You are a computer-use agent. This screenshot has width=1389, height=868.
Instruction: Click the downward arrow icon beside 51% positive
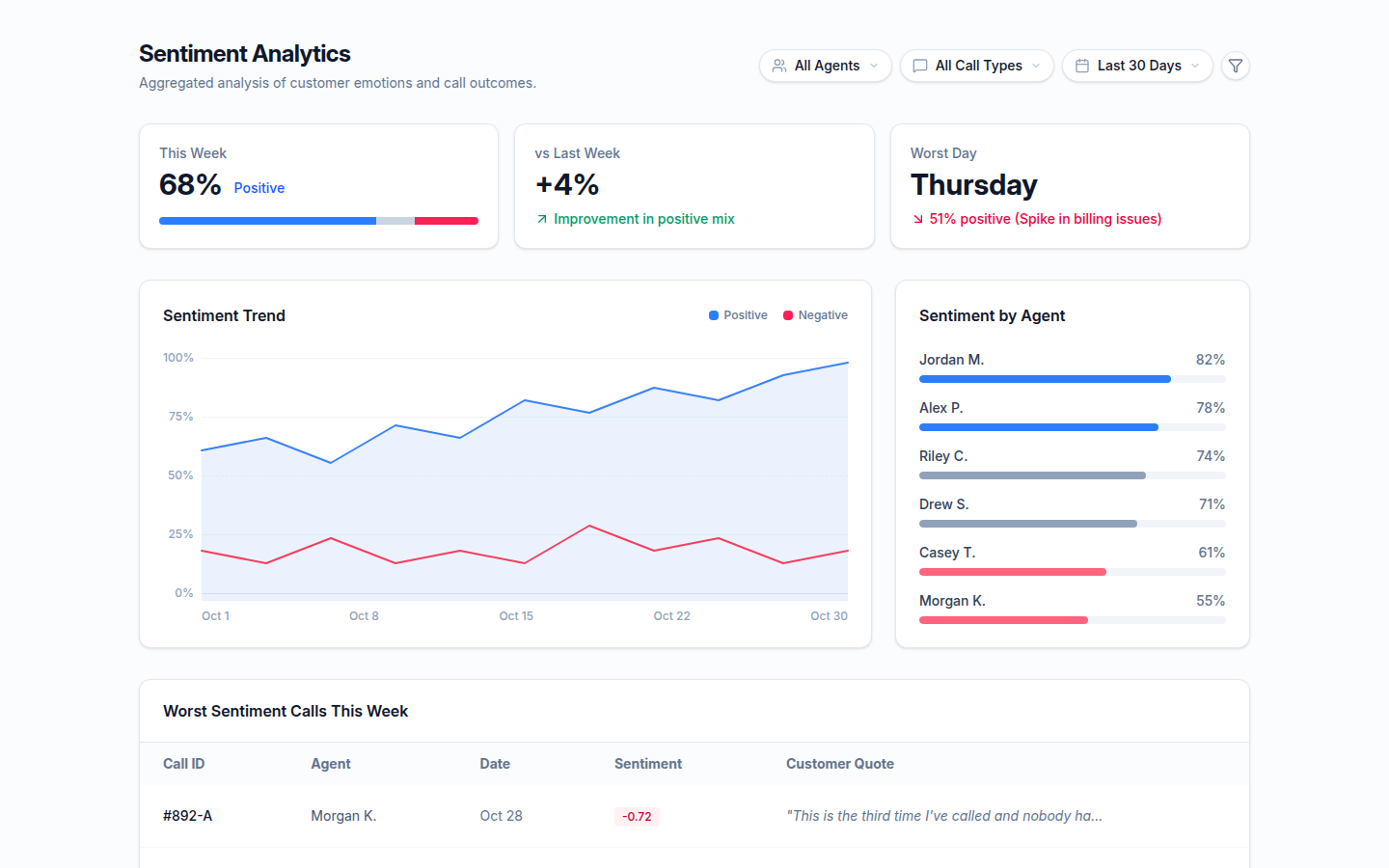(918, 219)
